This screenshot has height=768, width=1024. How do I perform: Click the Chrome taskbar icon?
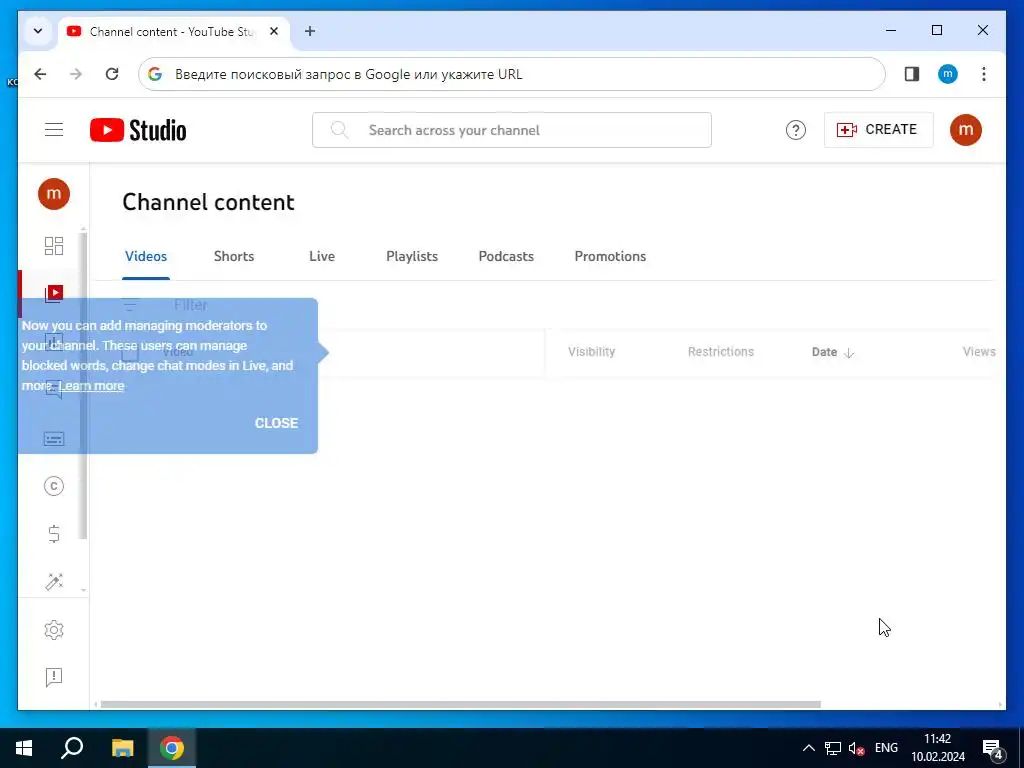pyautogui.click(x=172, y=748)
